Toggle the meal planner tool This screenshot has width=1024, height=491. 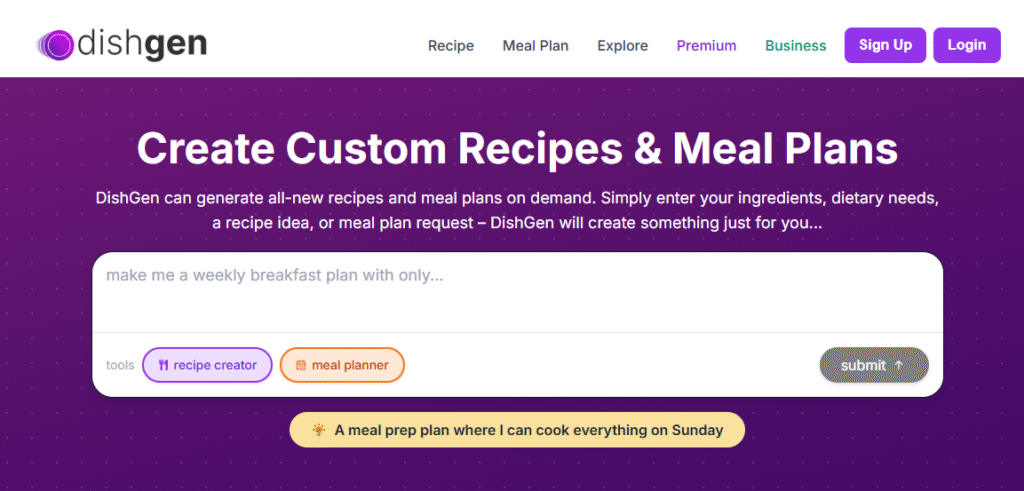tap(342, 365)
